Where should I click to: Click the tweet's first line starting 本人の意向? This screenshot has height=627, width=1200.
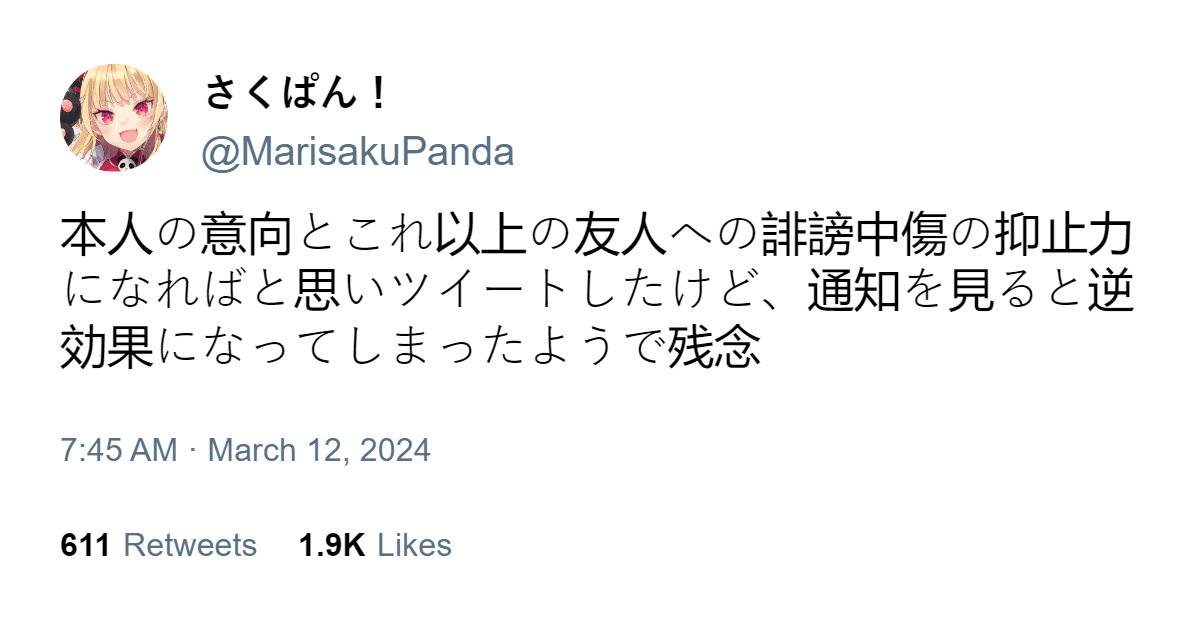pos(597,236)
